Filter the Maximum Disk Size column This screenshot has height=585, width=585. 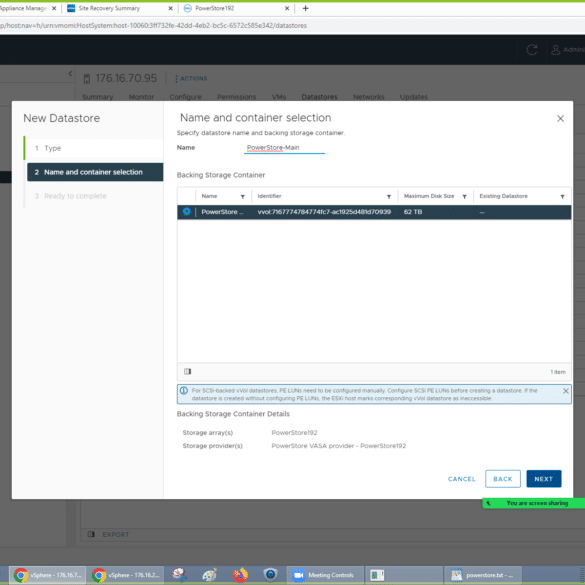point(464,197)
